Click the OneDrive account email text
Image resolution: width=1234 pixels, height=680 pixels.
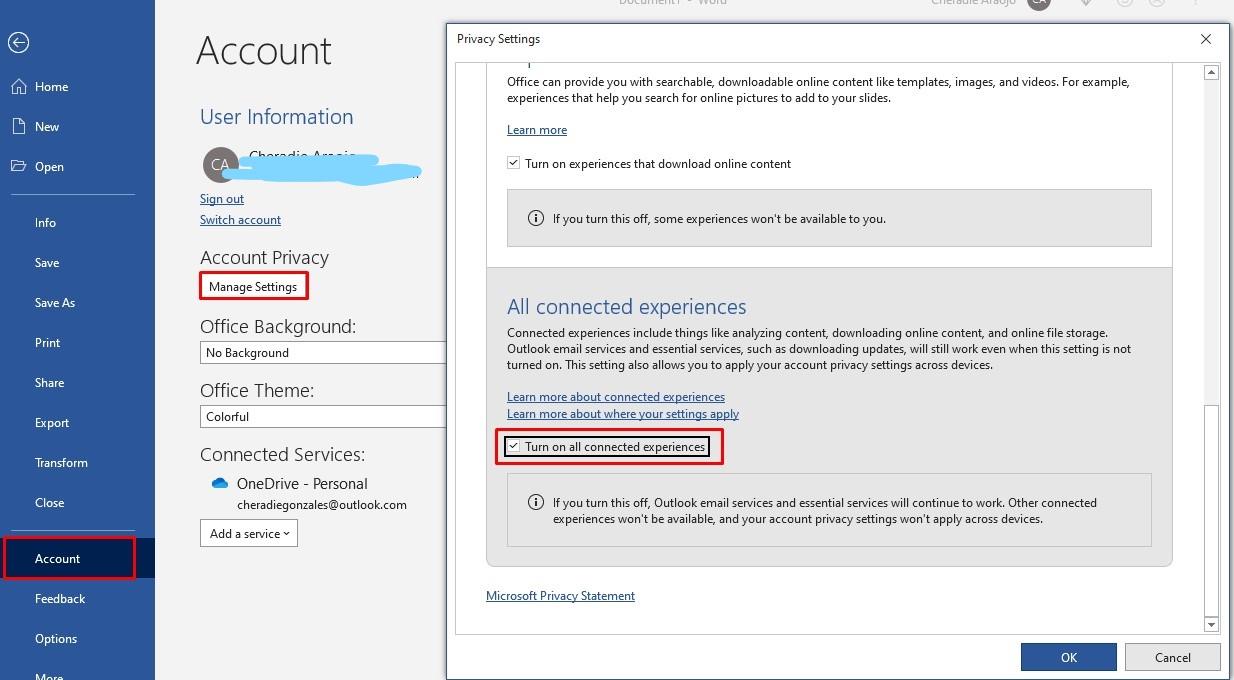point(322,505)
